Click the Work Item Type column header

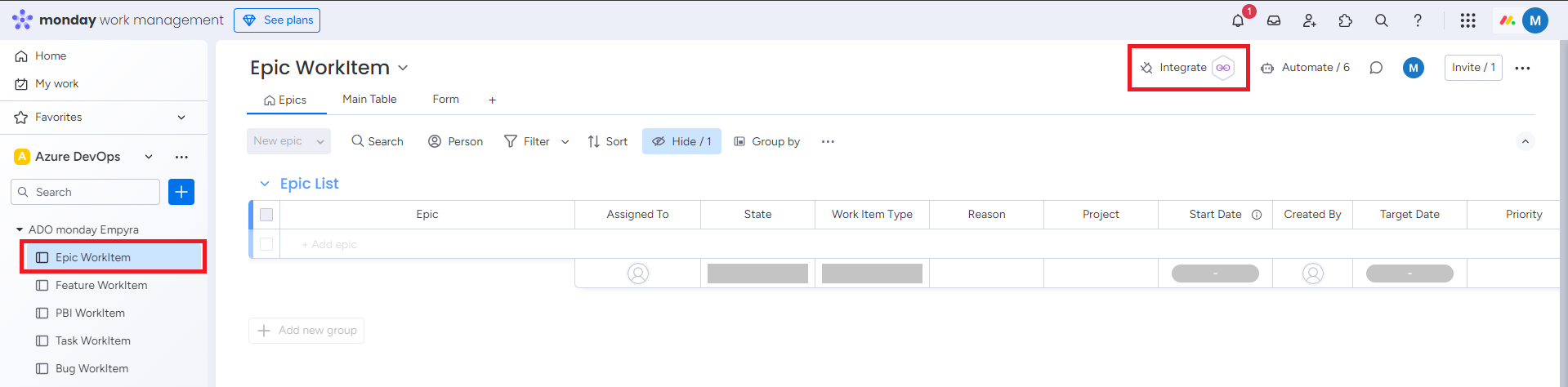pos(872,215)
